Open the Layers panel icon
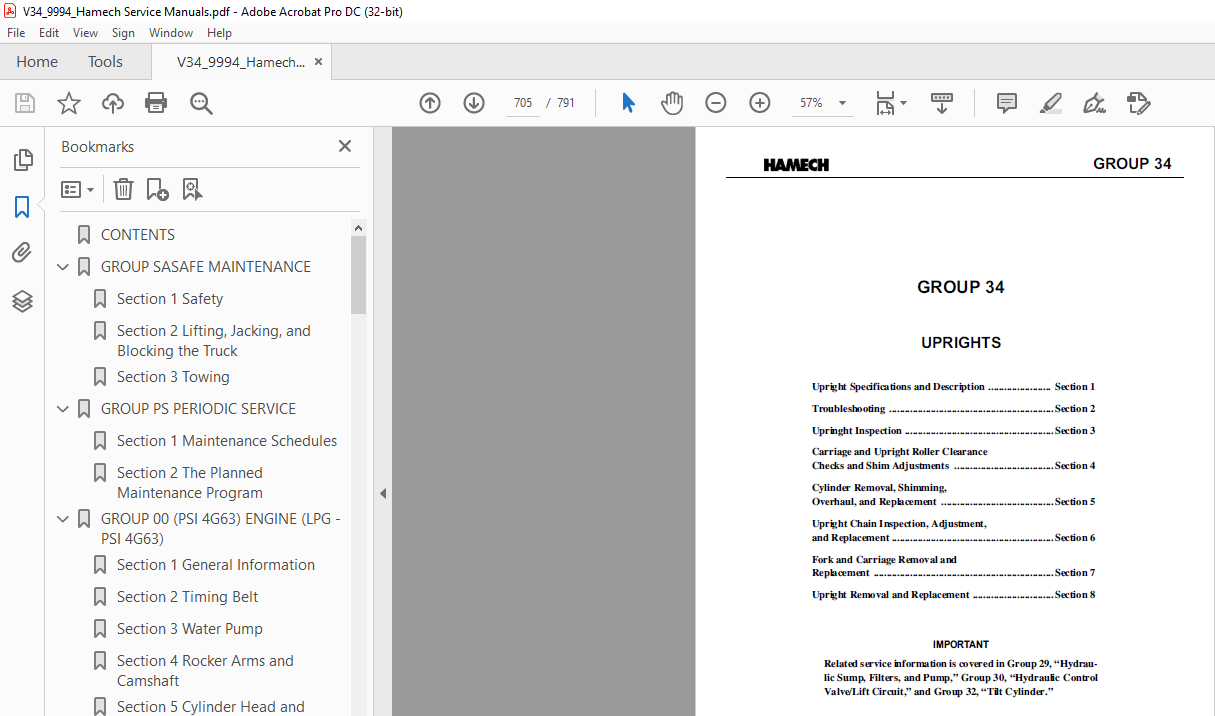The width and height of the screenshot is (1215, 716). [x=22, y=301]
